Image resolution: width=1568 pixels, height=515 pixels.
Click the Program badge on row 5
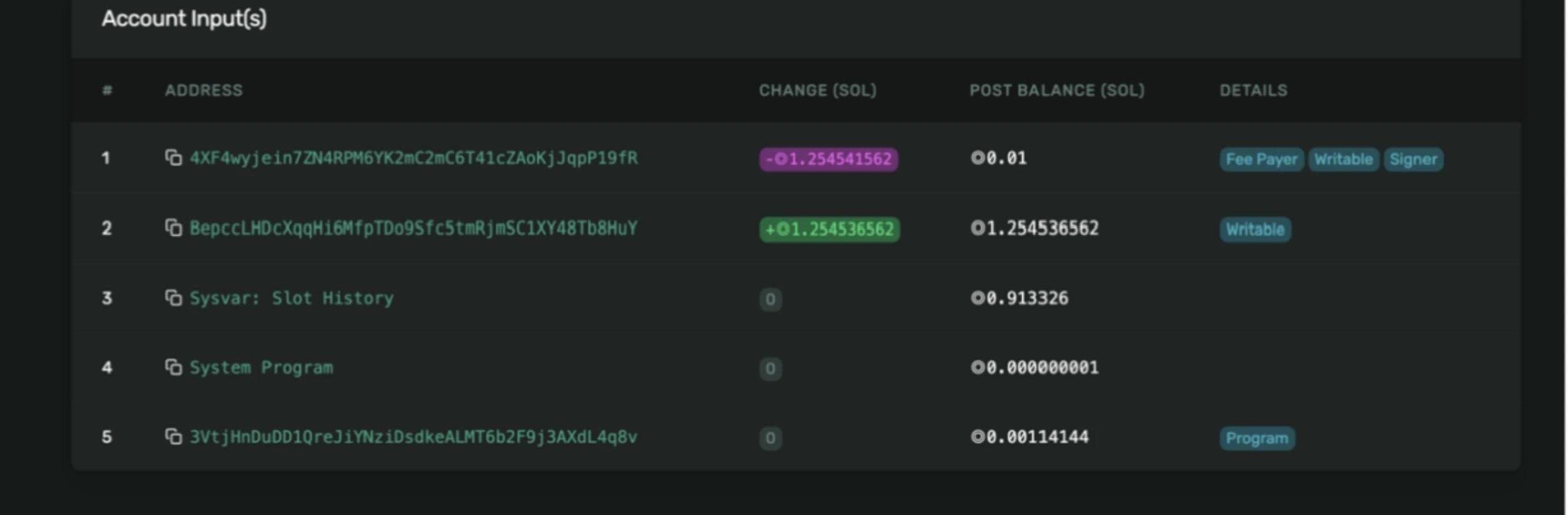(x=1257, y=438)
